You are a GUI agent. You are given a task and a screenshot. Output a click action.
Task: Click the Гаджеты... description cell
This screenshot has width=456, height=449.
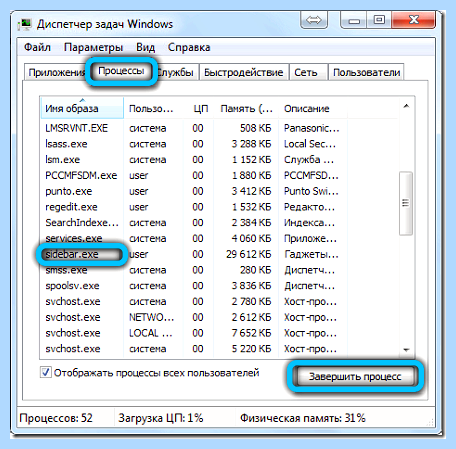pos(311,254)
